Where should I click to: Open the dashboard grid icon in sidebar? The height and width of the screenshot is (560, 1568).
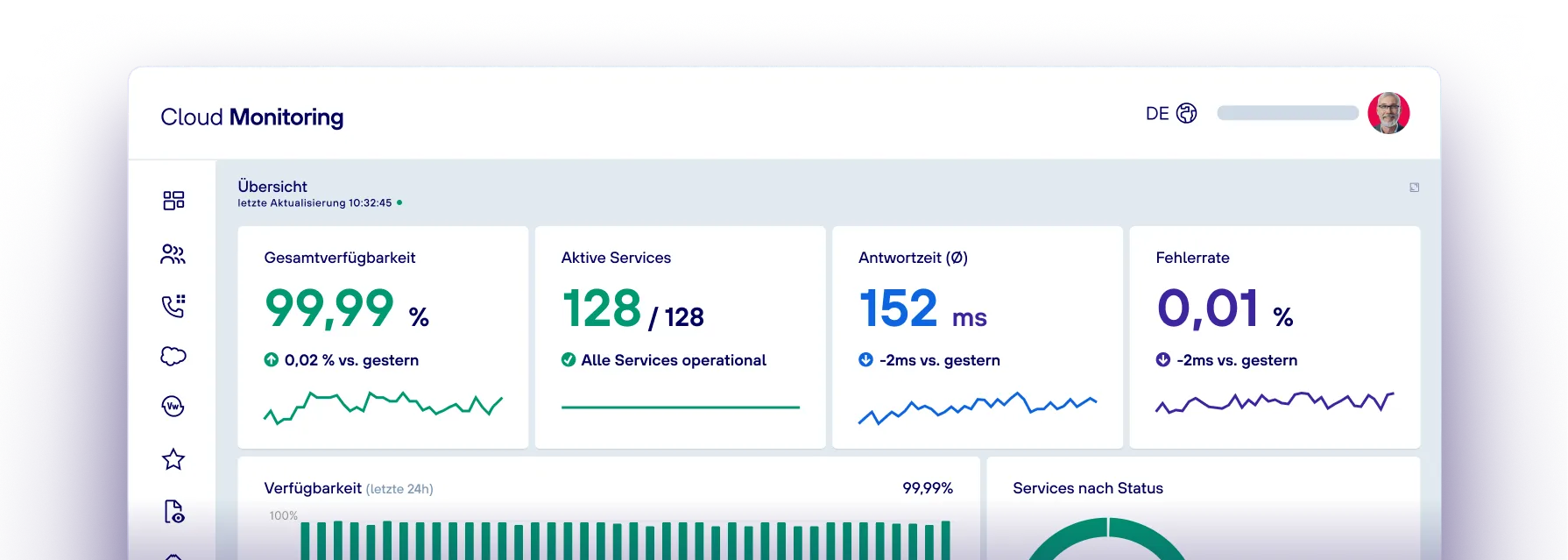coord(173,201)
